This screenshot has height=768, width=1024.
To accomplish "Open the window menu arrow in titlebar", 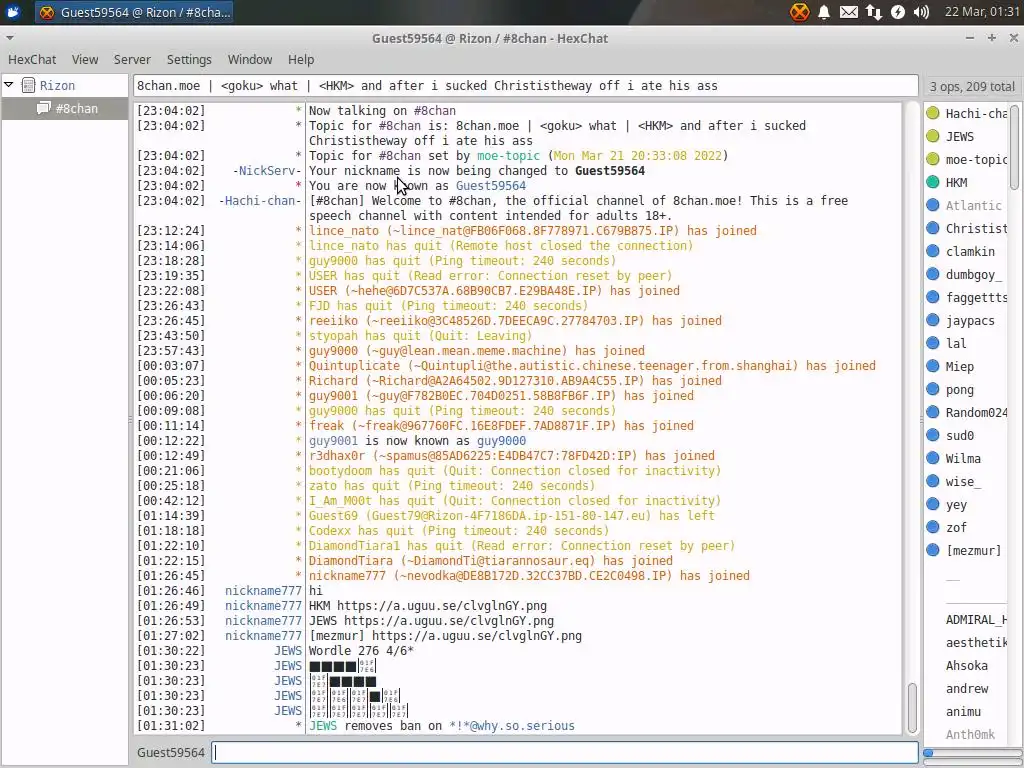I will coord(9,38).
